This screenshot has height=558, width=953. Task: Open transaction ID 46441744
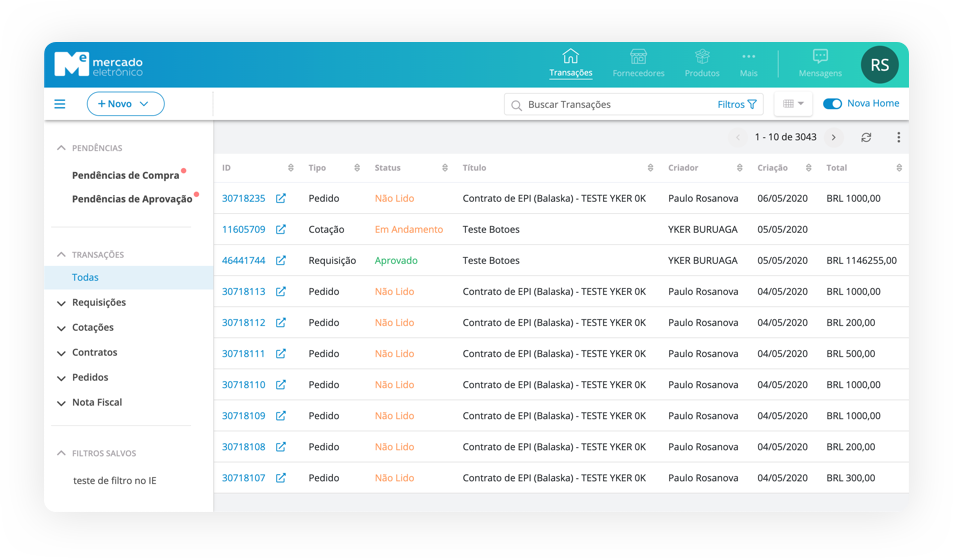[x=244, y=260]
